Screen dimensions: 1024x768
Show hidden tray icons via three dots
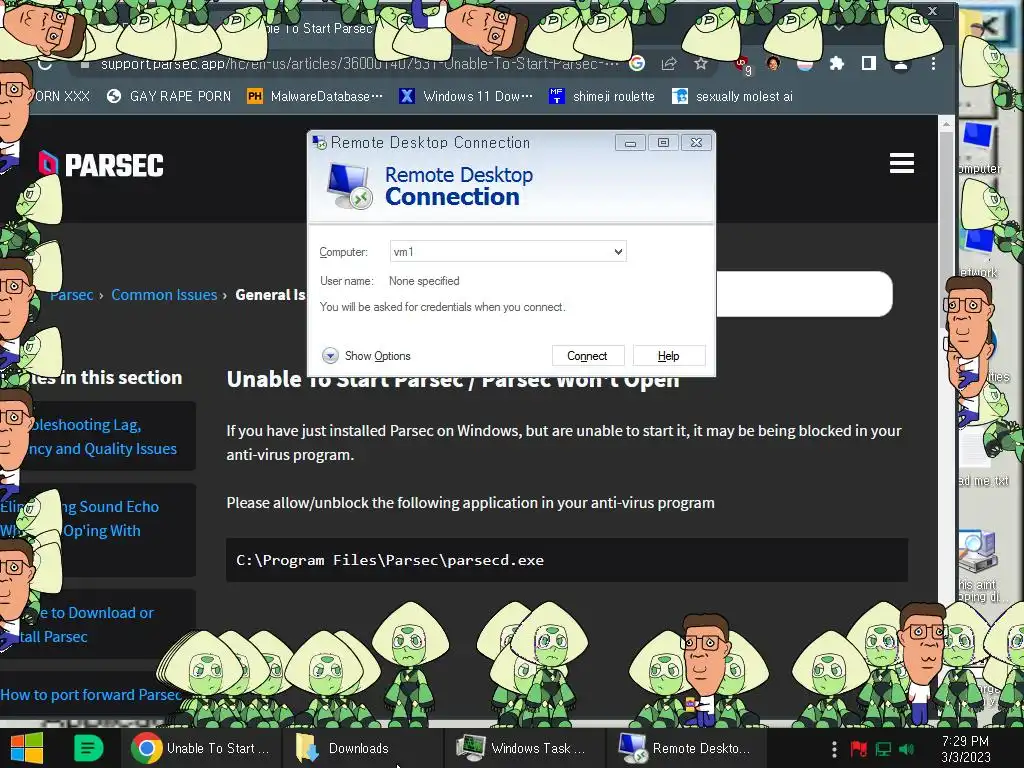point(834,748)
